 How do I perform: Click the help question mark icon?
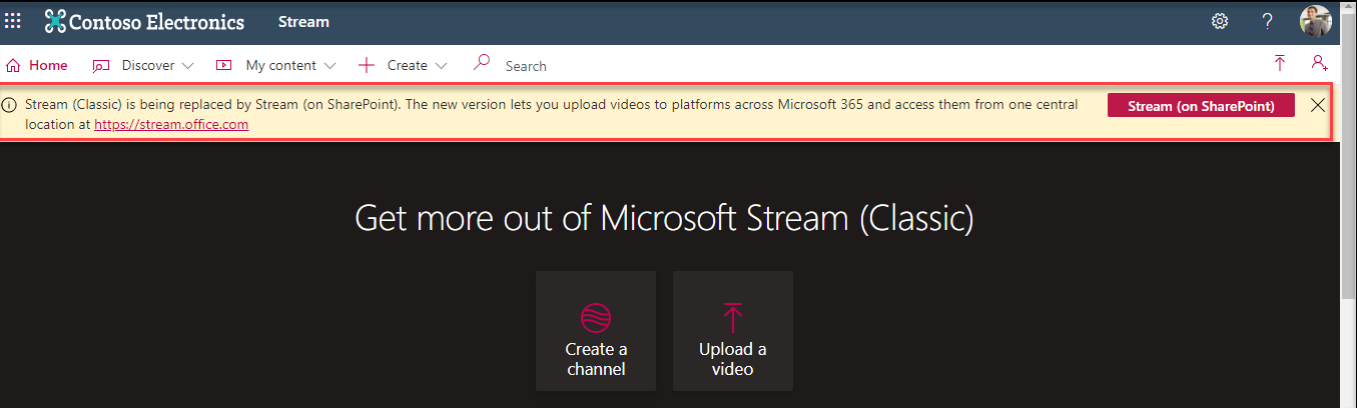(x=1267, y=22)
